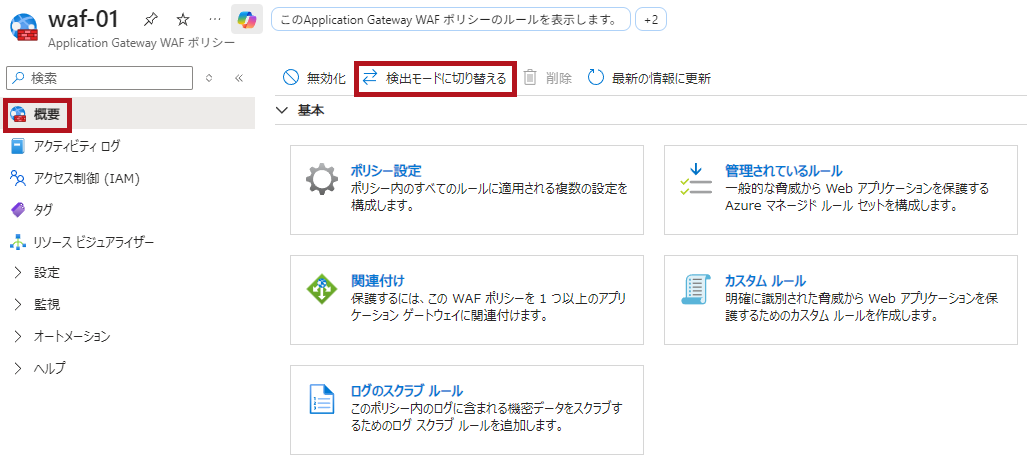Disable the policy with 無効化 button
Viewport: 1027px width, 457px height.
[x=314, y=78]
